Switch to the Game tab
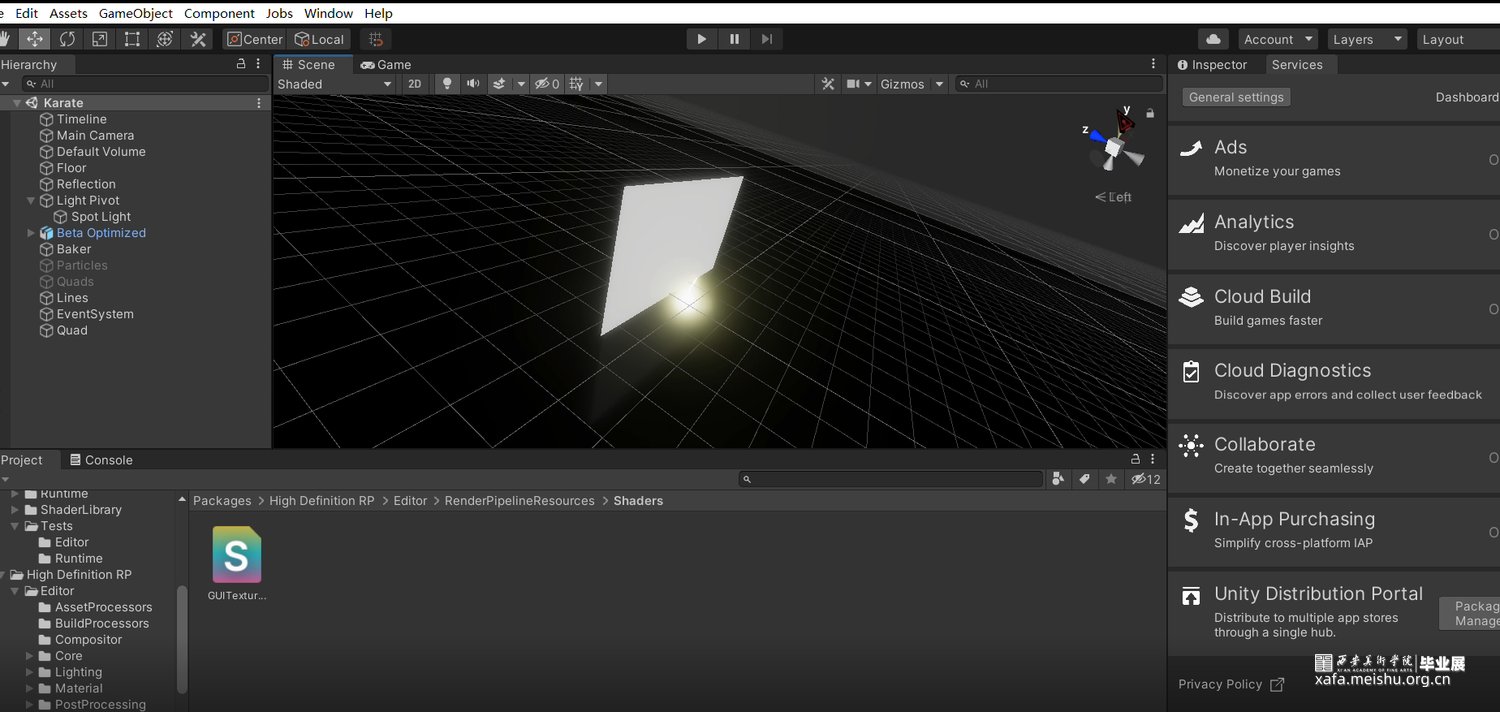 point(386,64)
